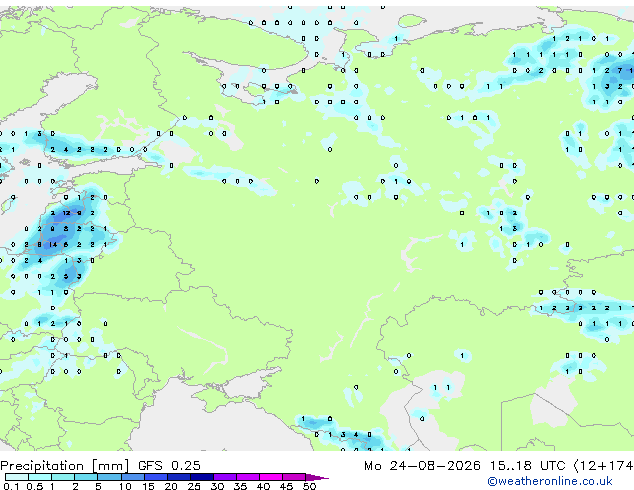Select the 1–2 mm legend color swatch
This screenshot has height=490, width=634.
pyautogui.click(x=63, y=477)
